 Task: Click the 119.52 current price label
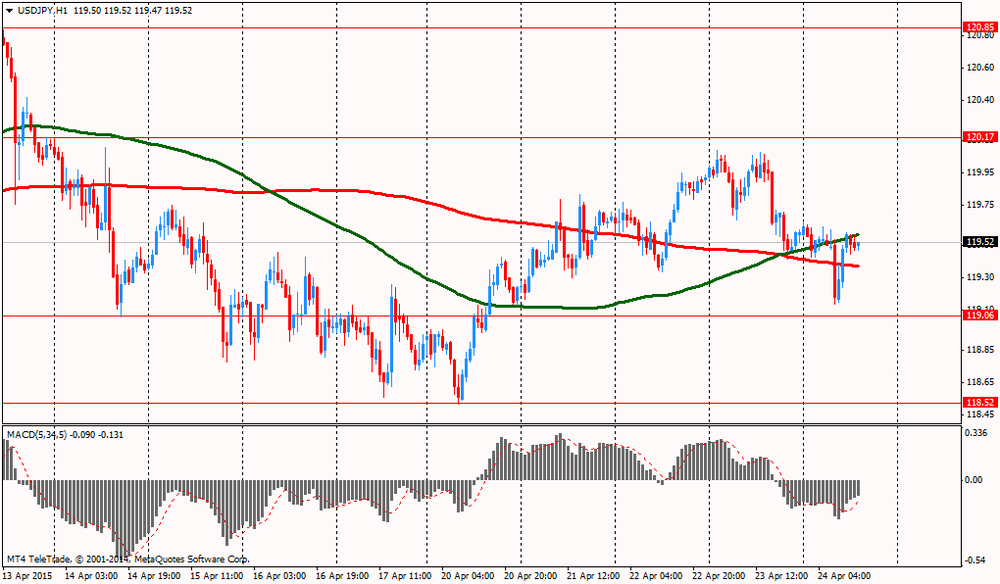click(980, 242)
